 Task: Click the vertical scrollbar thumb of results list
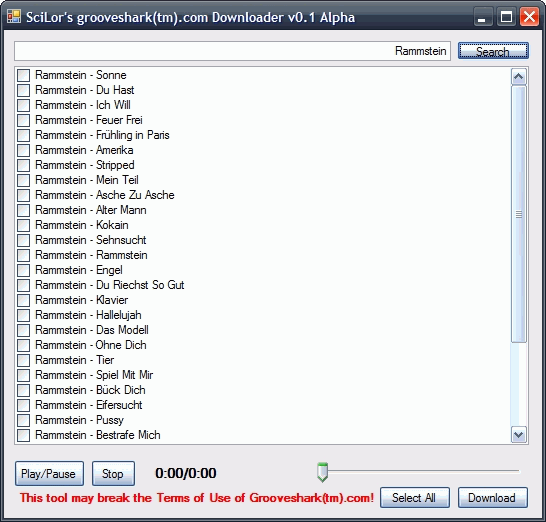coord(519,214)
